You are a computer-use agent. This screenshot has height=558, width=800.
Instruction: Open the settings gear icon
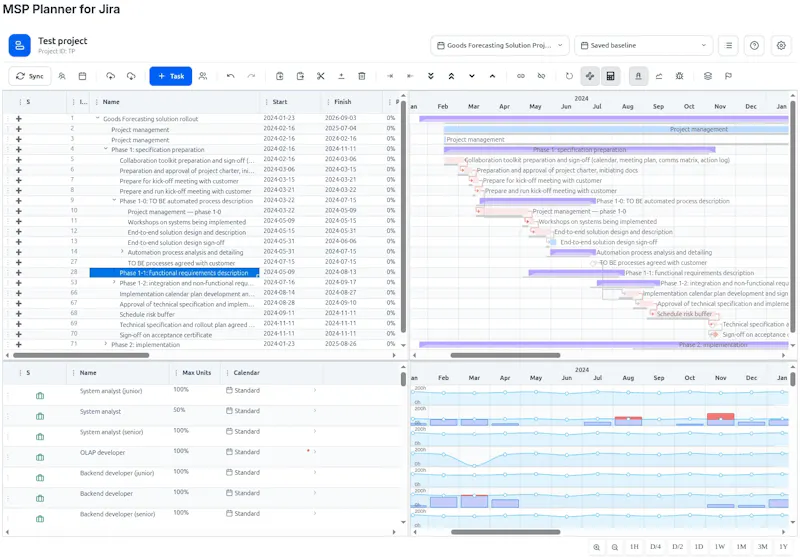(781, 45)
